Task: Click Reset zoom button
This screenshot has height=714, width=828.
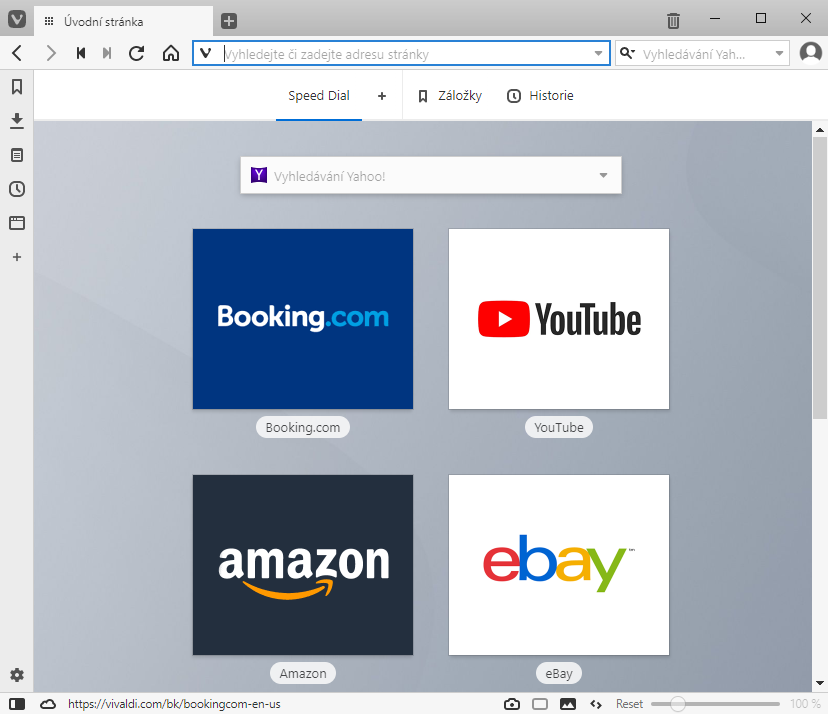Action: coord(629,704)
